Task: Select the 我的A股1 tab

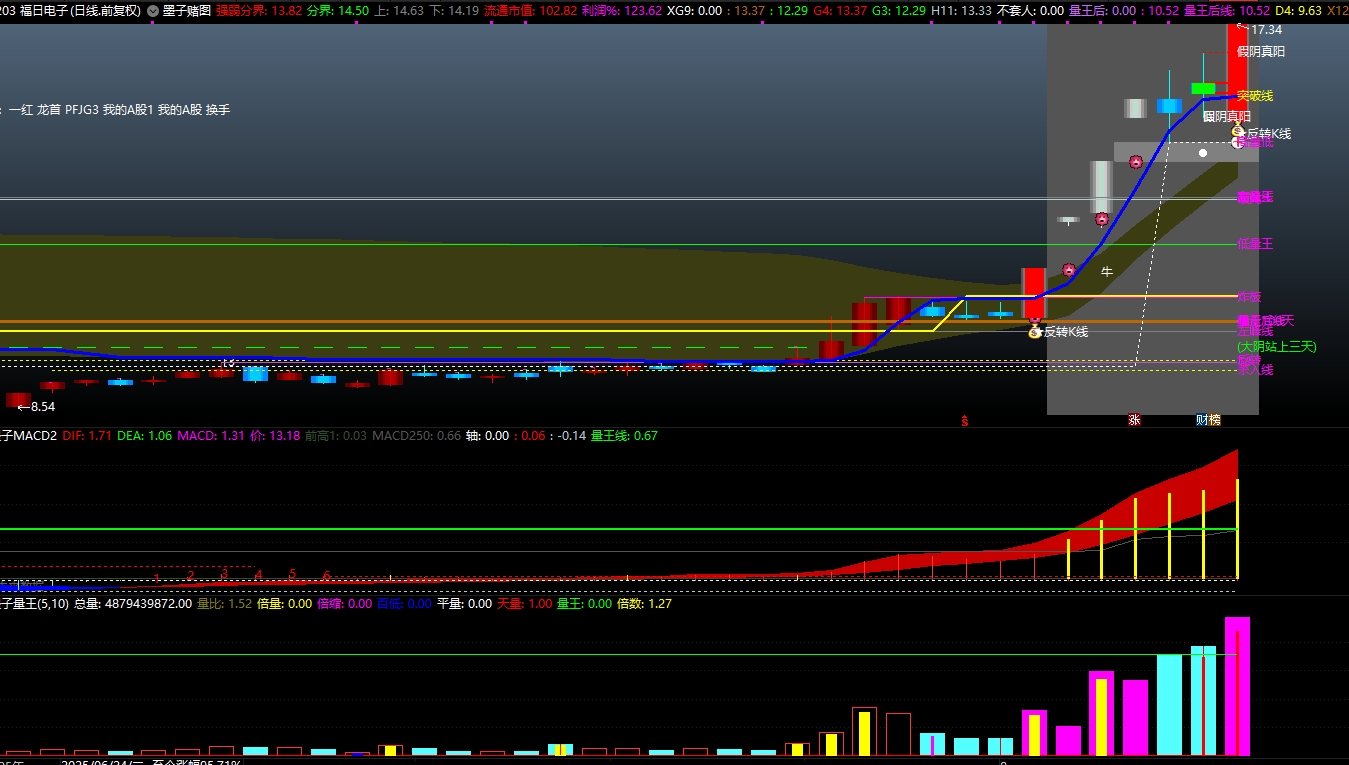Action: coord(129,110)
